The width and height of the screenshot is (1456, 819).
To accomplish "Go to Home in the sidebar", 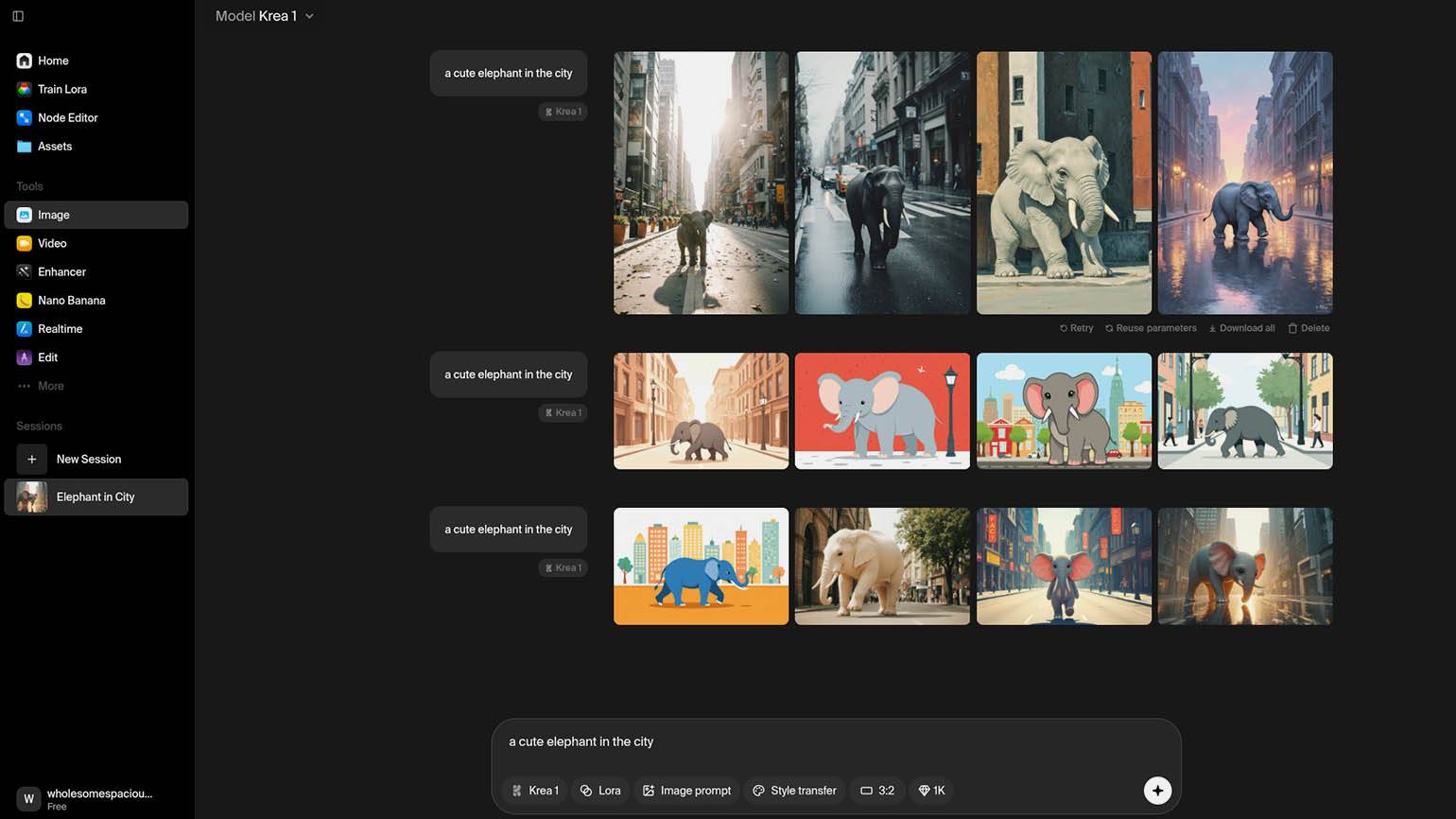I will pyautogui.click(x=53, y=61).
